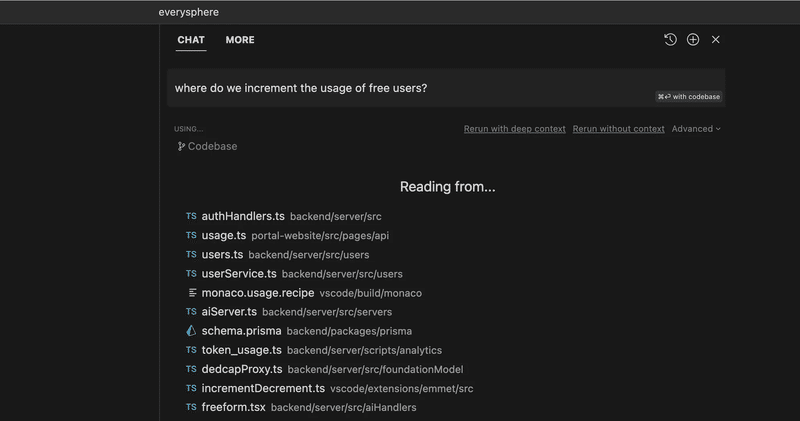This screenshot has width=800, height=421.
Task: Click Rerun with deep context link
Action: (x=514, y=129)
